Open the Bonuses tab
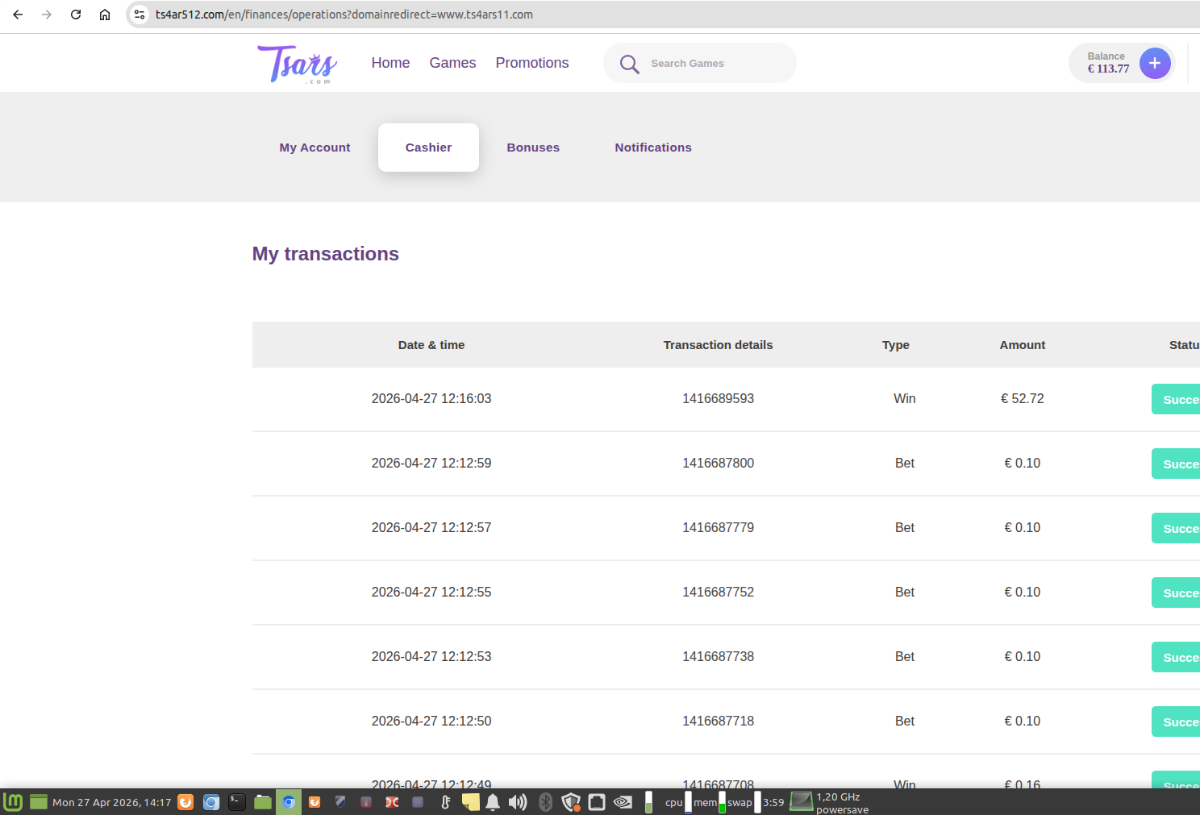Screen dimensions: 1200x815 click(x=533, y=148)
